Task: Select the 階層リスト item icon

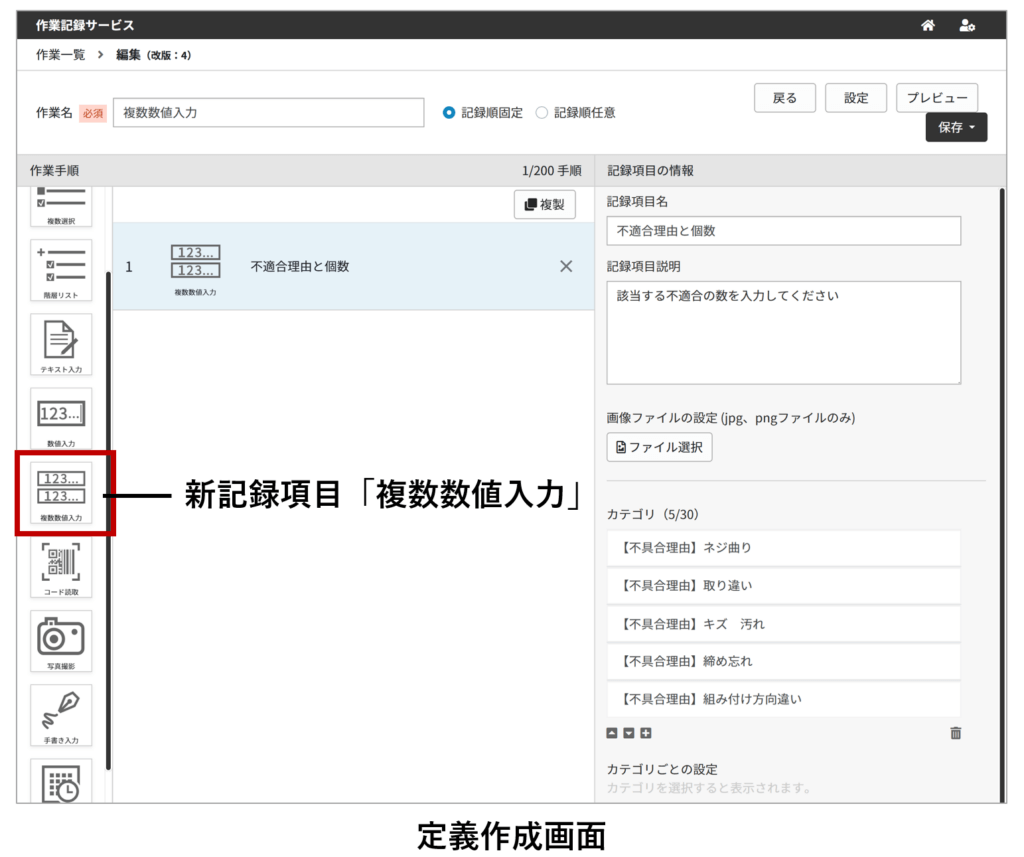Action: click(61, 270)
